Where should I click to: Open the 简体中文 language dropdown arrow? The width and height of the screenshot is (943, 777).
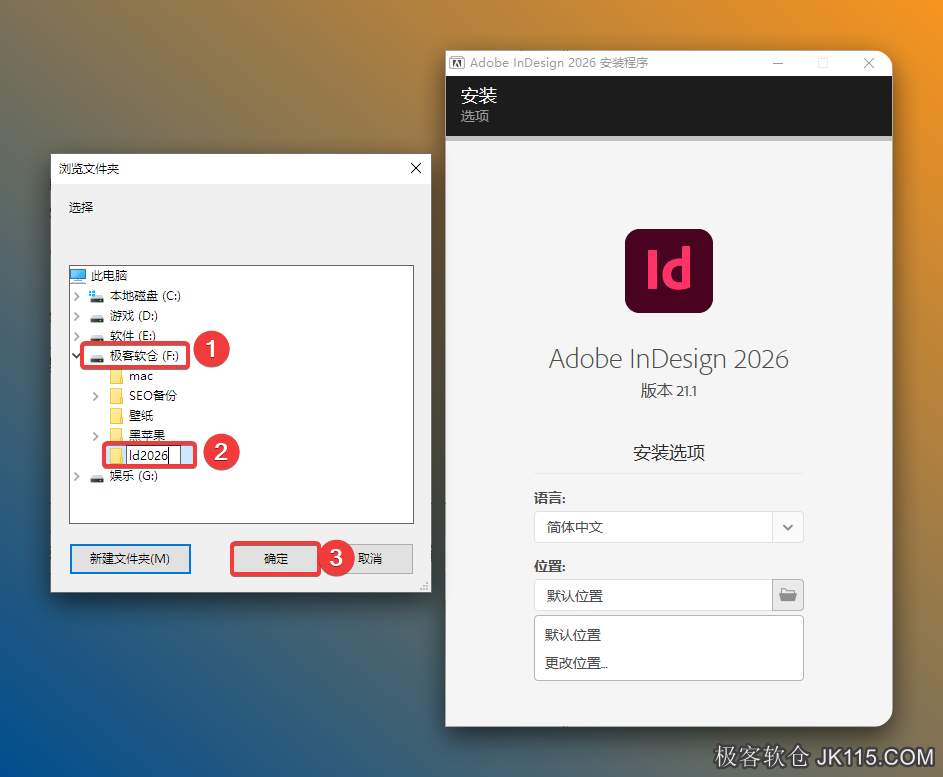787,527
